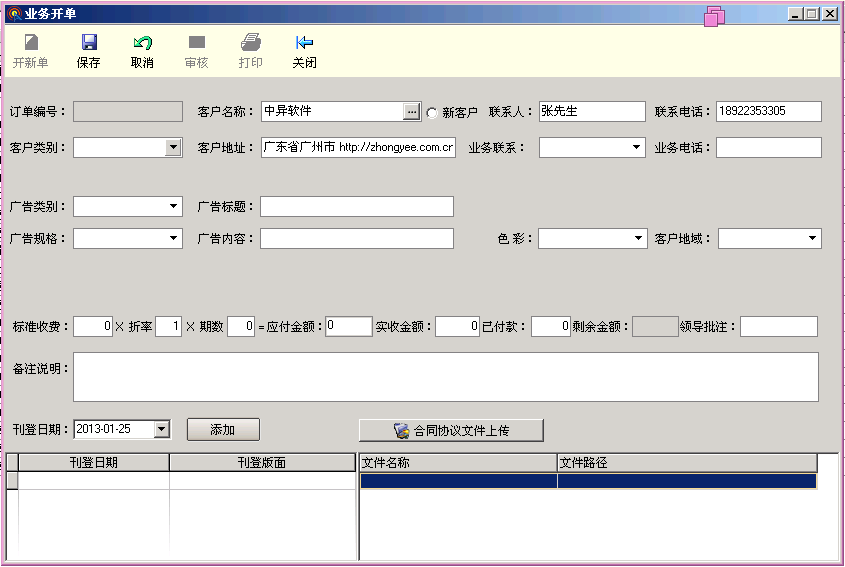Expand the 广告类别 dropdown list
The height and width of the screenshot is (567, 845).
click(173, 207)
